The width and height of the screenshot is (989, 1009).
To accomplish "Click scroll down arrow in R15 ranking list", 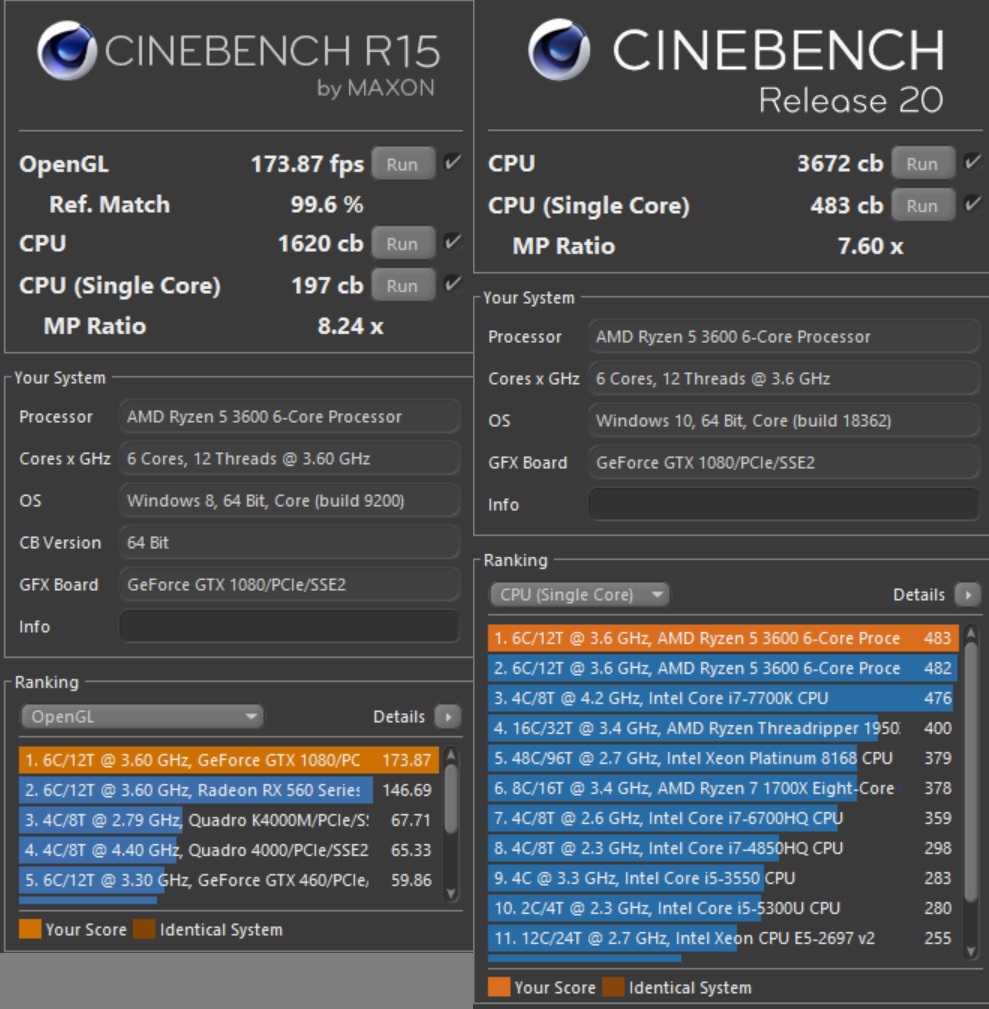I will [451, 893].
